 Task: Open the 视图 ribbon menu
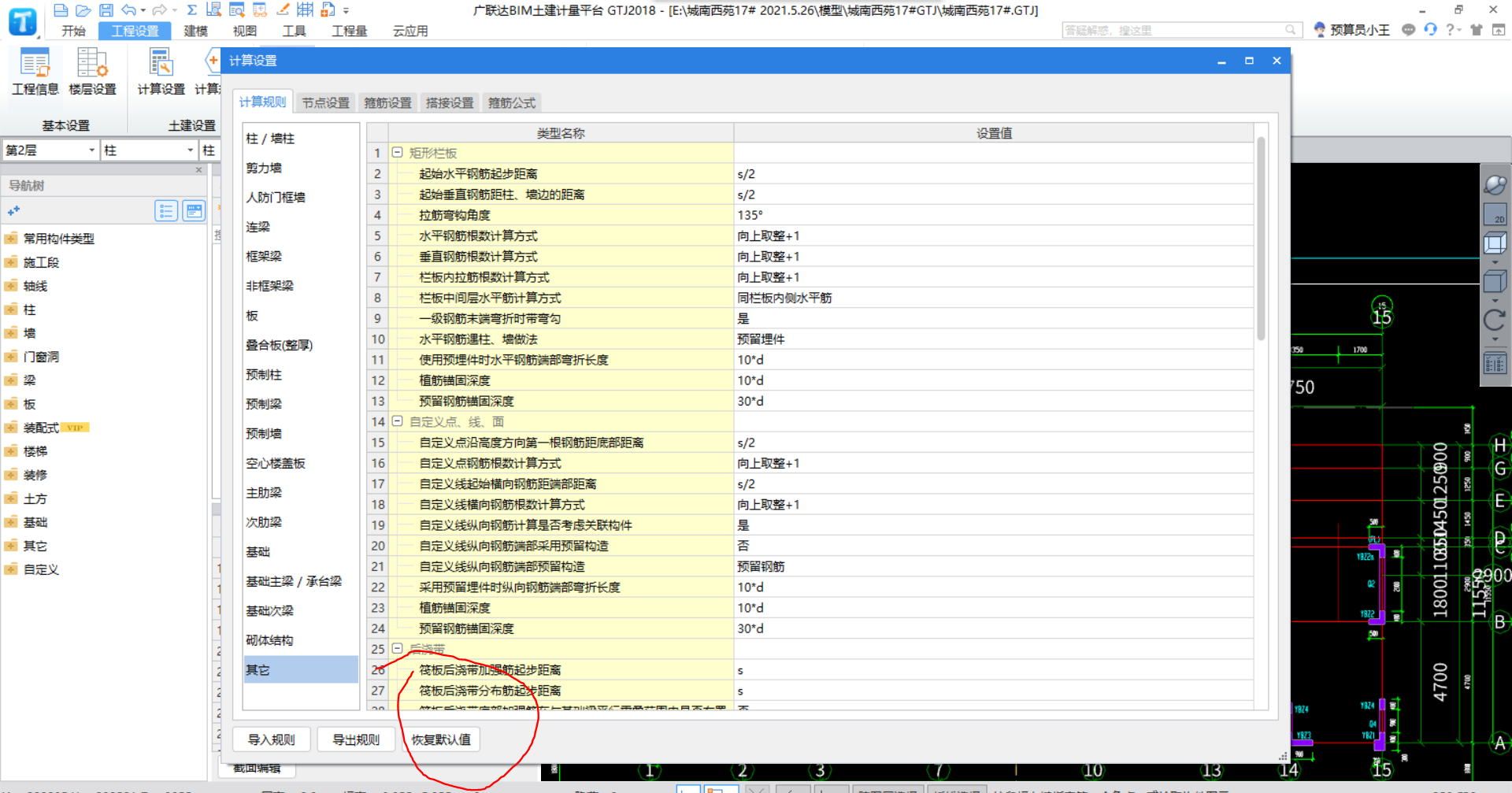pos(245,31)
